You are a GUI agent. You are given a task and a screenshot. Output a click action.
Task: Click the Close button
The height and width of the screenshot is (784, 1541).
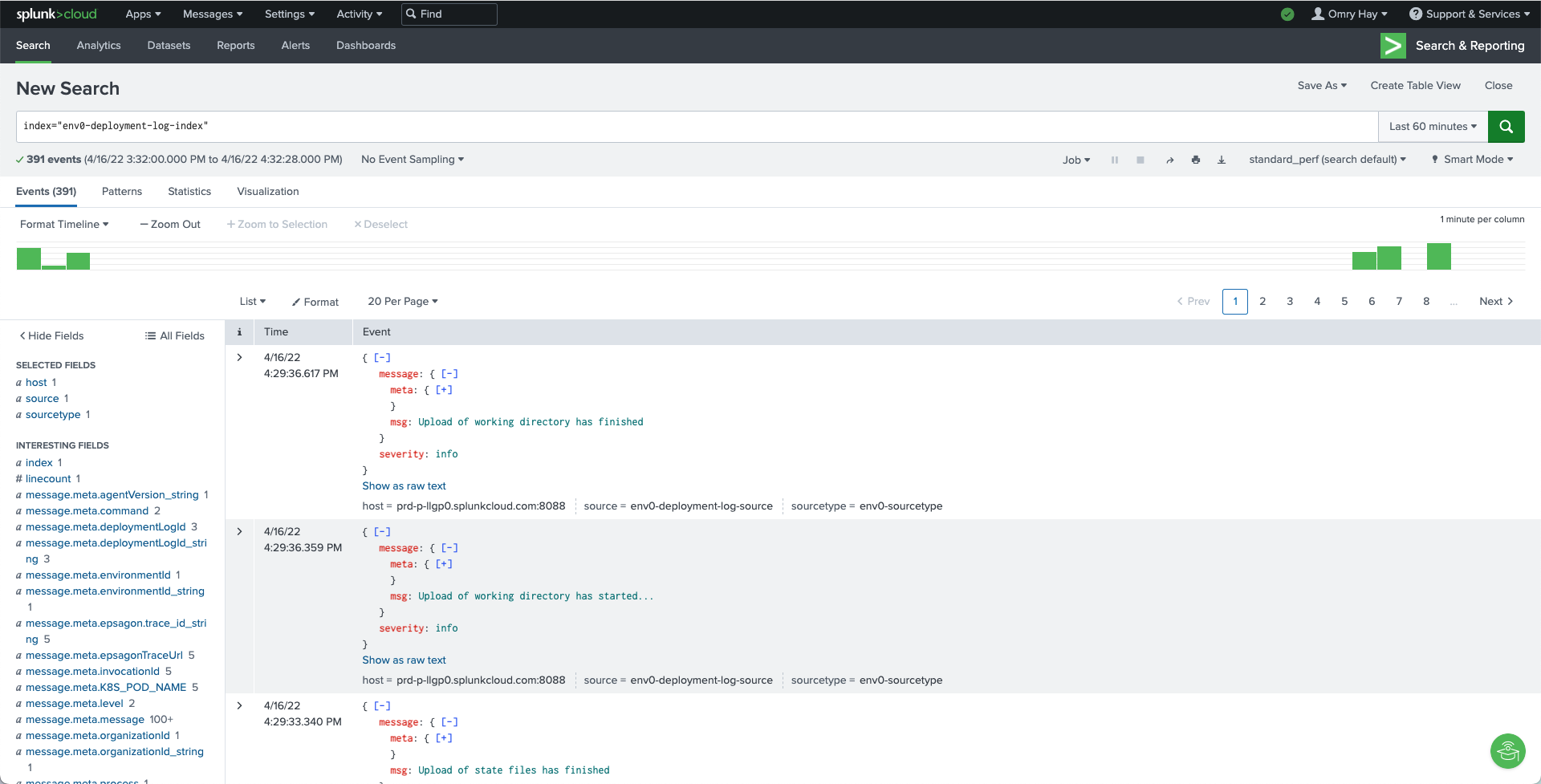tap(1498, 86)
